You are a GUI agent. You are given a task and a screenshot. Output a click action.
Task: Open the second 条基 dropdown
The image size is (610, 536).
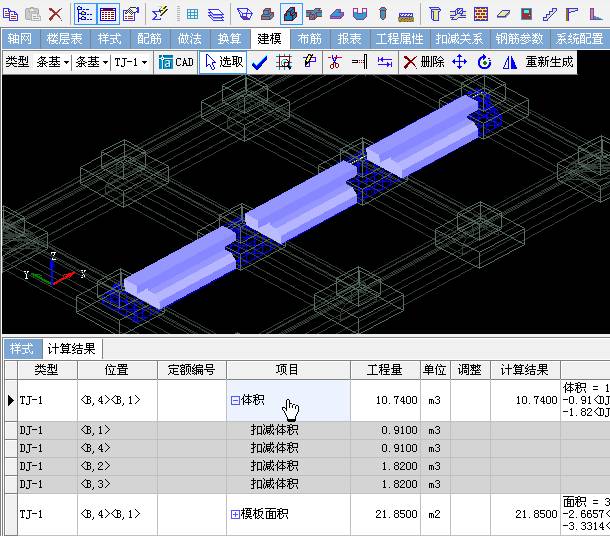91,62
